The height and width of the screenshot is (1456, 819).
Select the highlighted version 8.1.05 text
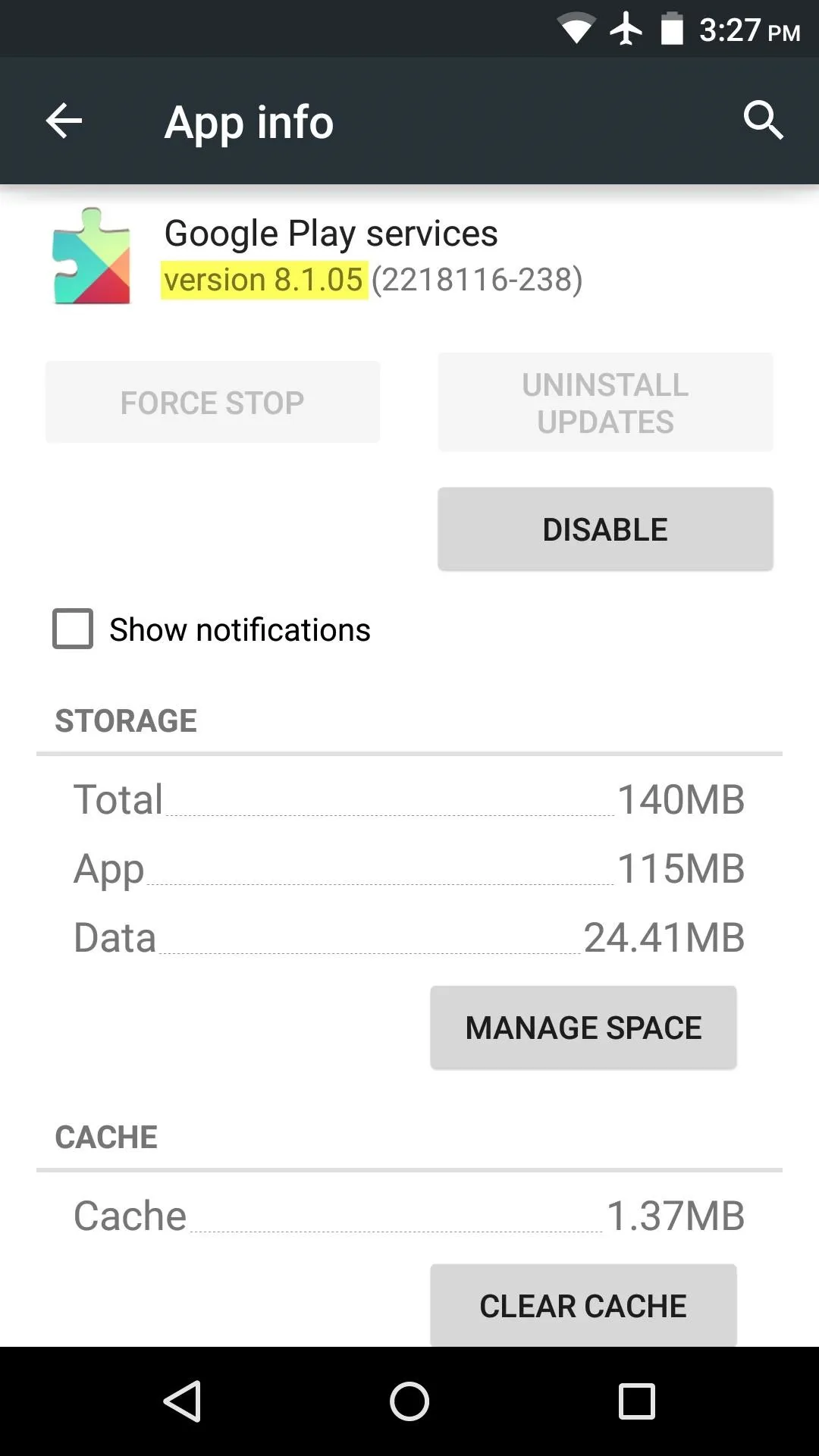264,279
